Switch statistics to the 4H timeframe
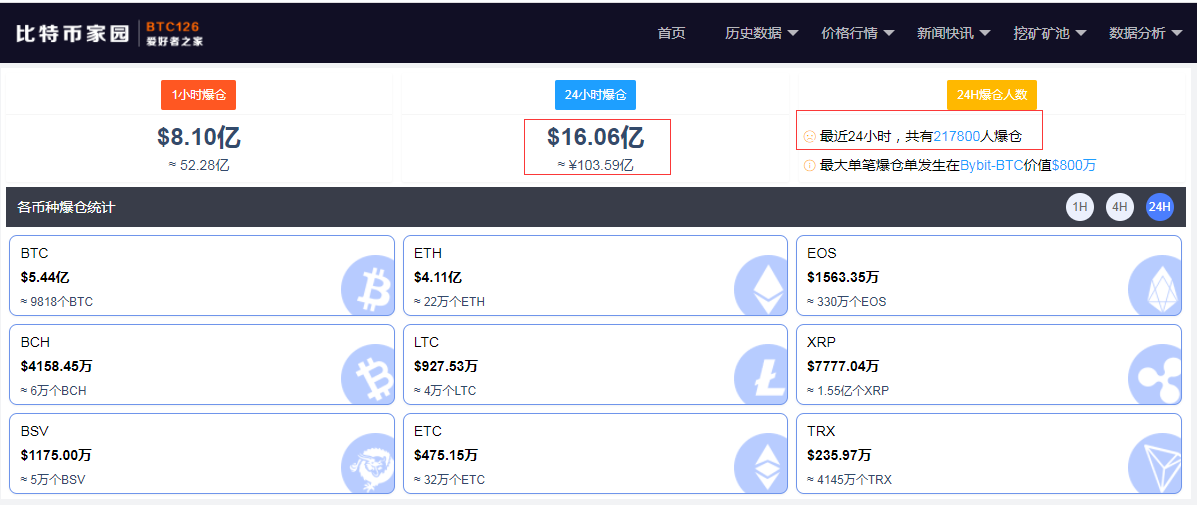This screenshot has width=1197, height=505. point(1120,207)
